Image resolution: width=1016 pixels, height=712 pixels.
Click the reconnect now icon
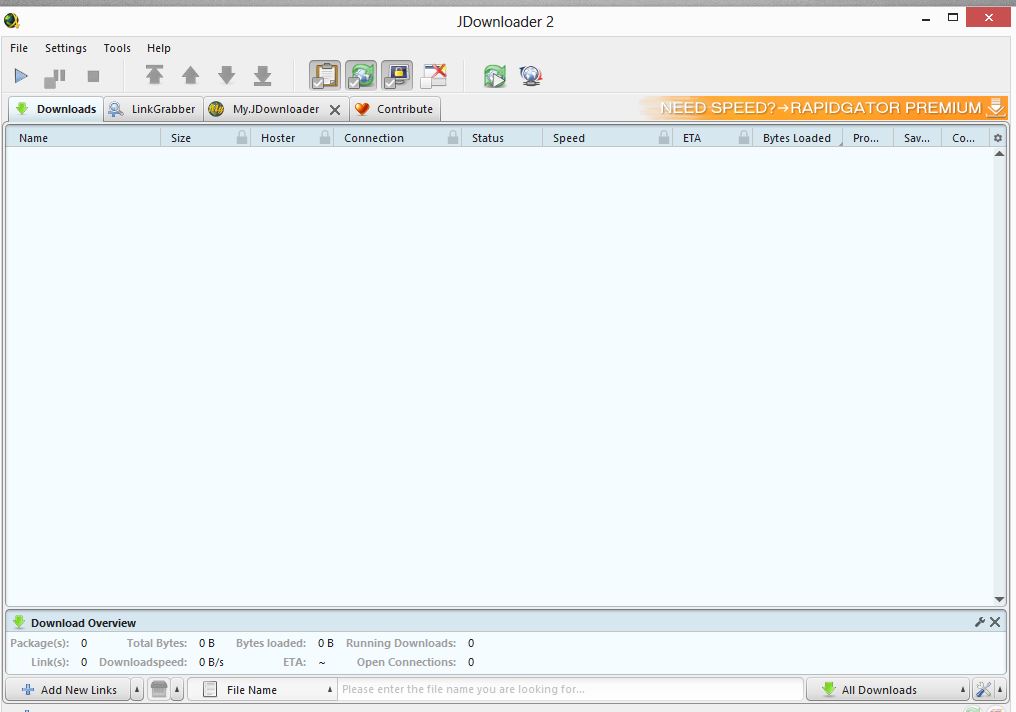(495, 76)
